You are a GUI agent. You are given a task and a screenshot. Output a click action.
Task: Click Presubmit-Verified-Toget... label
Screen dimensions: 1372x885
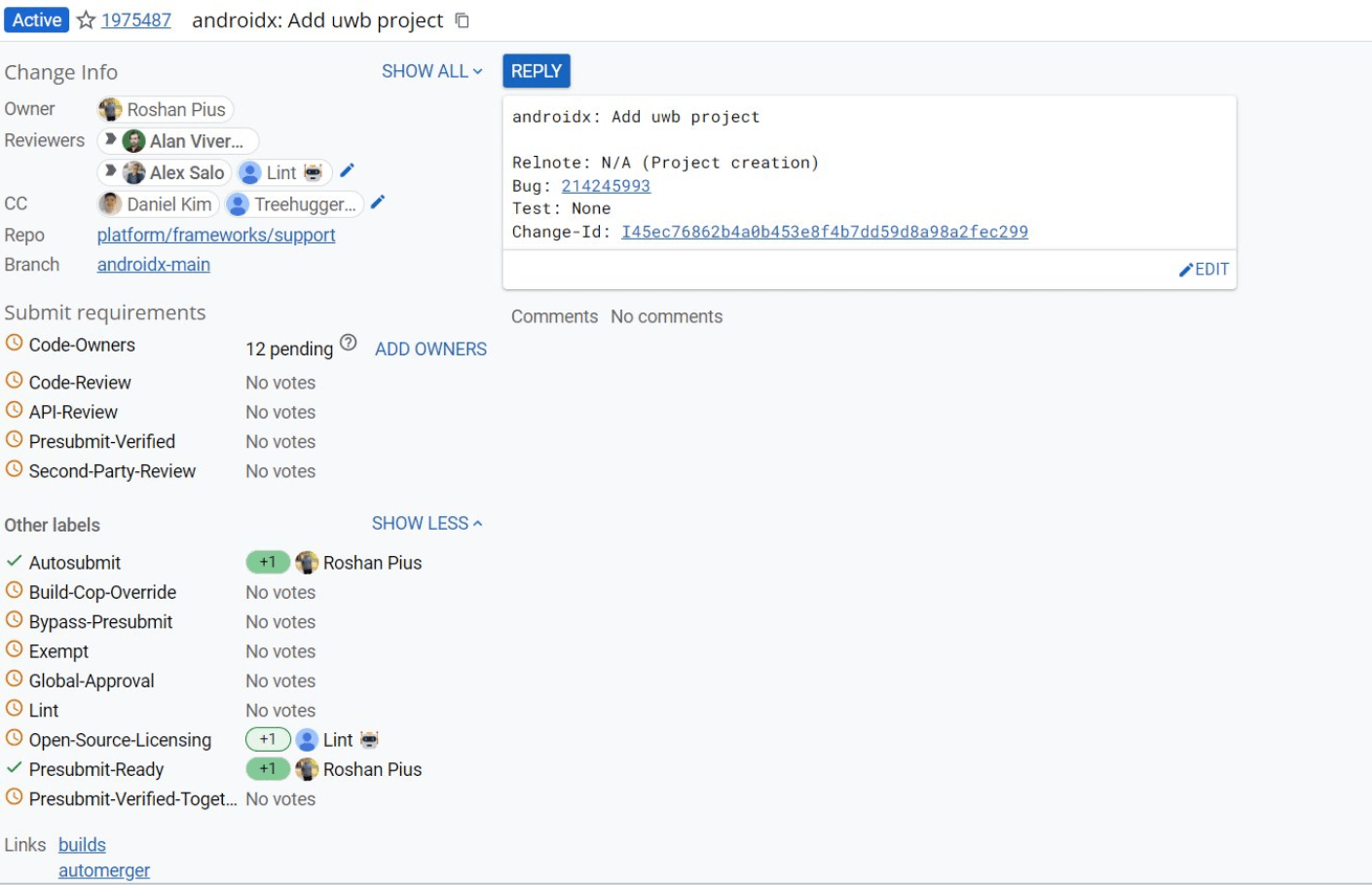[x=132, y=798]
